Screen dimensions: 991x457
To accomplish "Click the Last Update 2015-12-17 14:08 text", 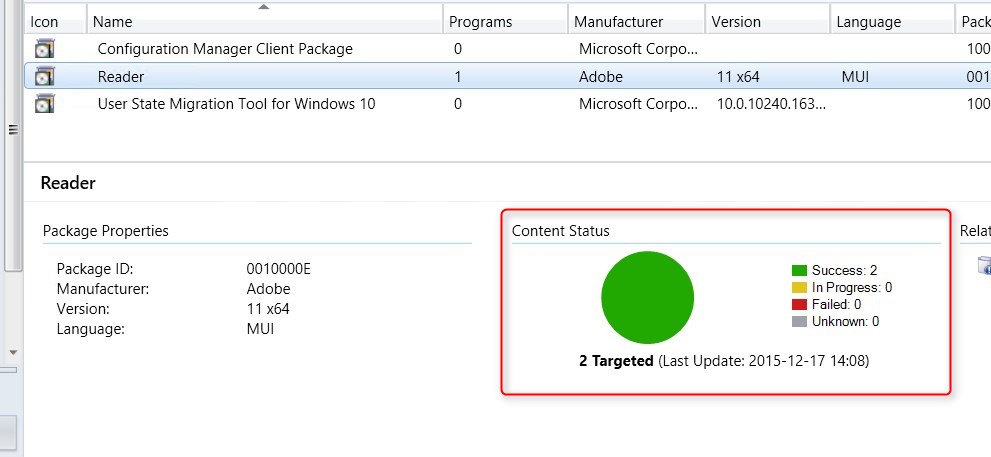I will 763,362.
